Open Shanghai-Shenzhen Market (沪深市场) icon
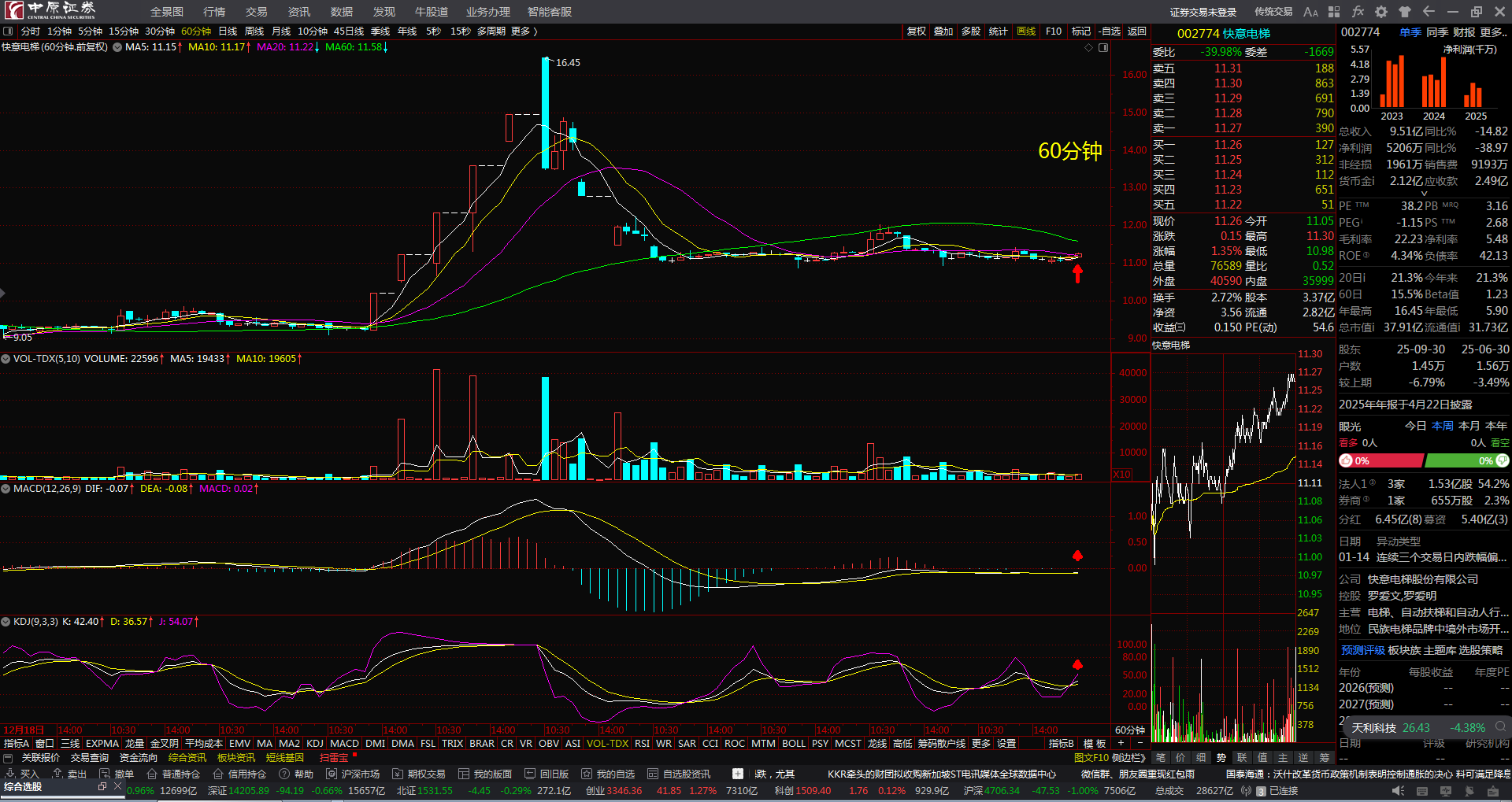Image resolution: width=1512 pixels, height=802 pixels. pyautogui.click(x=332, y=774)
